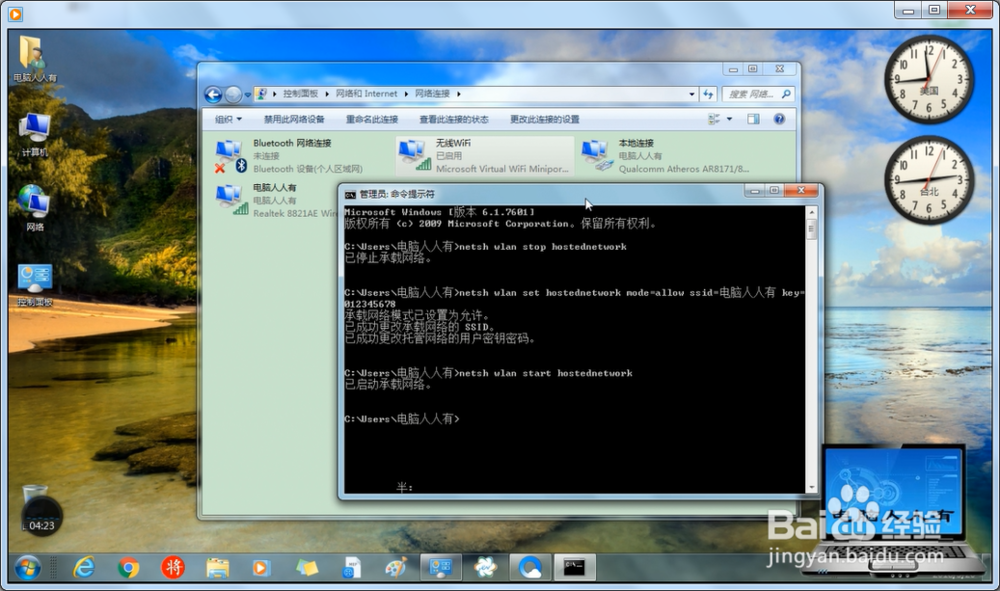Select the 无线WiFi virtual adapter
The width and height of the screenshot is (1000, 591).
(x=485, y=156)
